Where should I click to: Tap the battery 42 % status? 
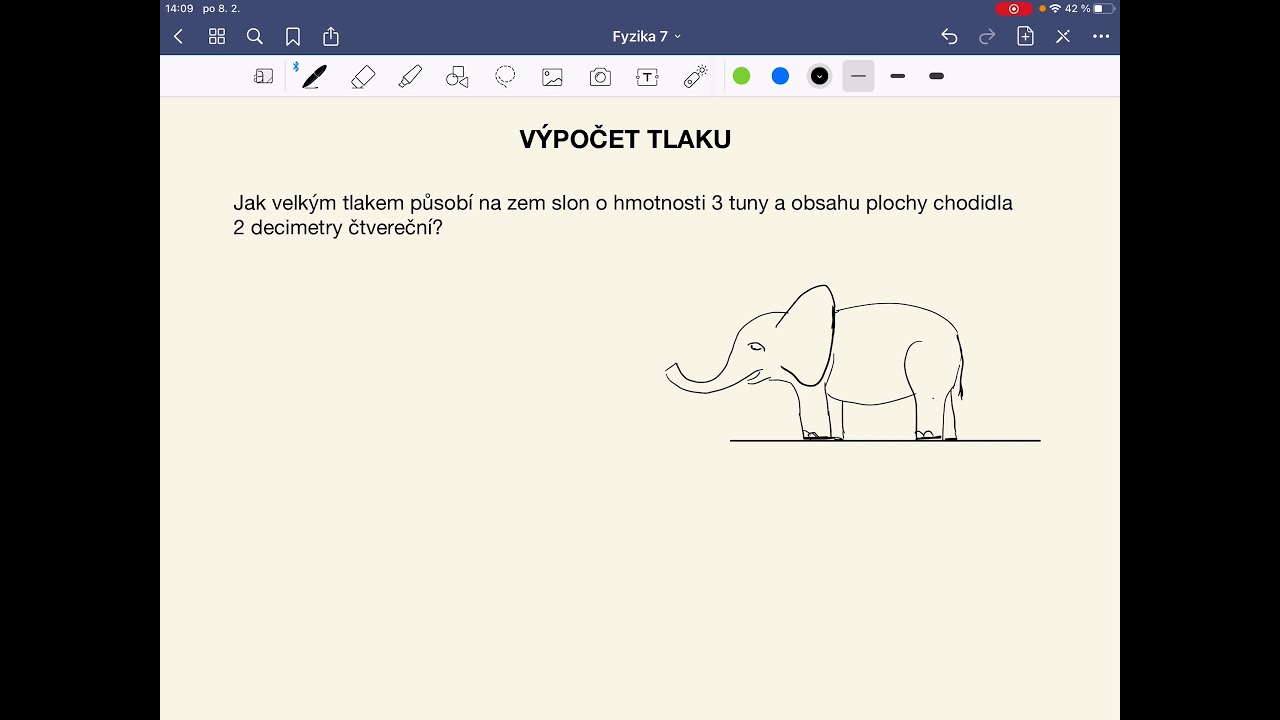click(x=1089, y=9)
